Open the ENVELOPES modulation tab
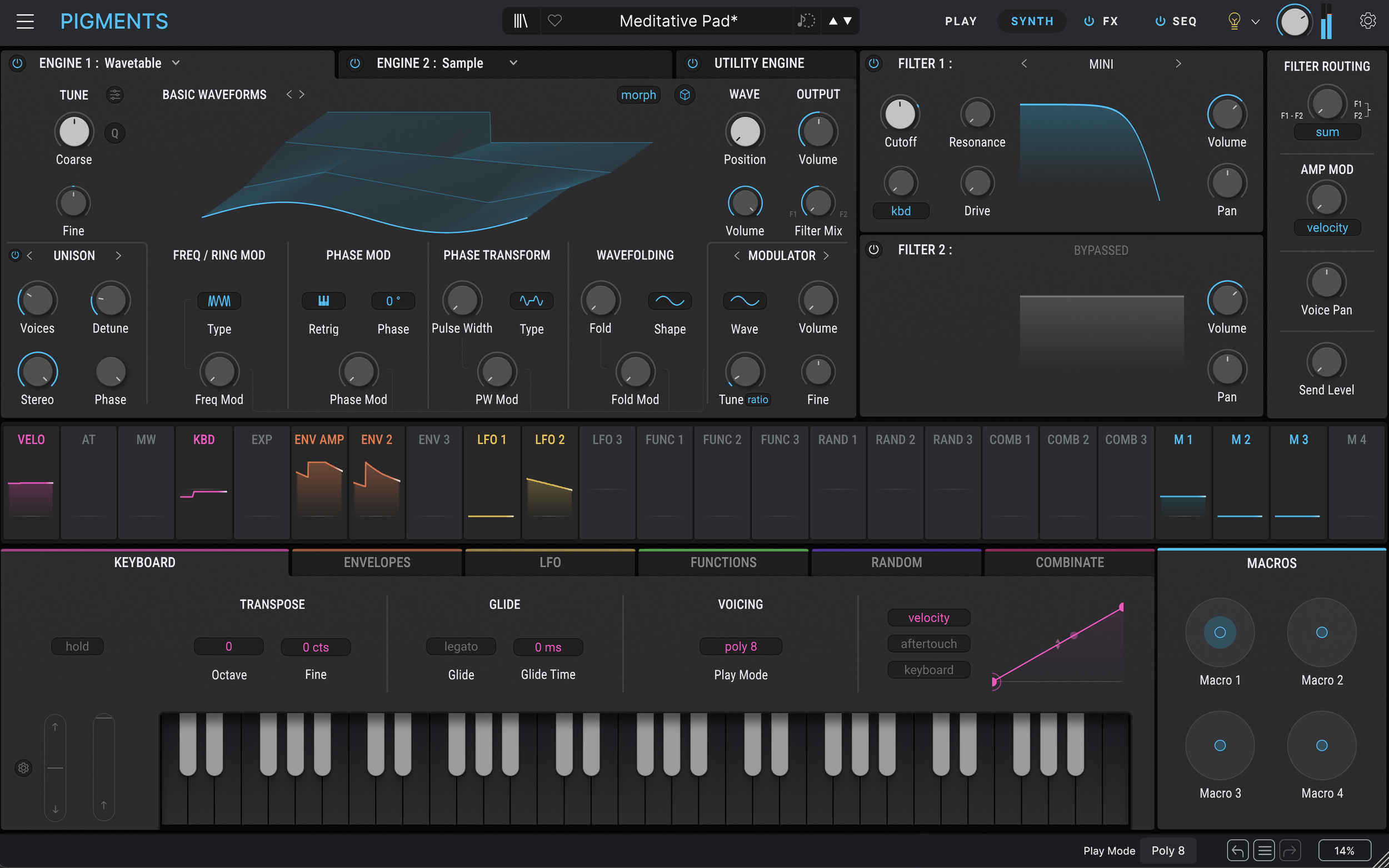 pyautogui.click(x=377, y=563)
